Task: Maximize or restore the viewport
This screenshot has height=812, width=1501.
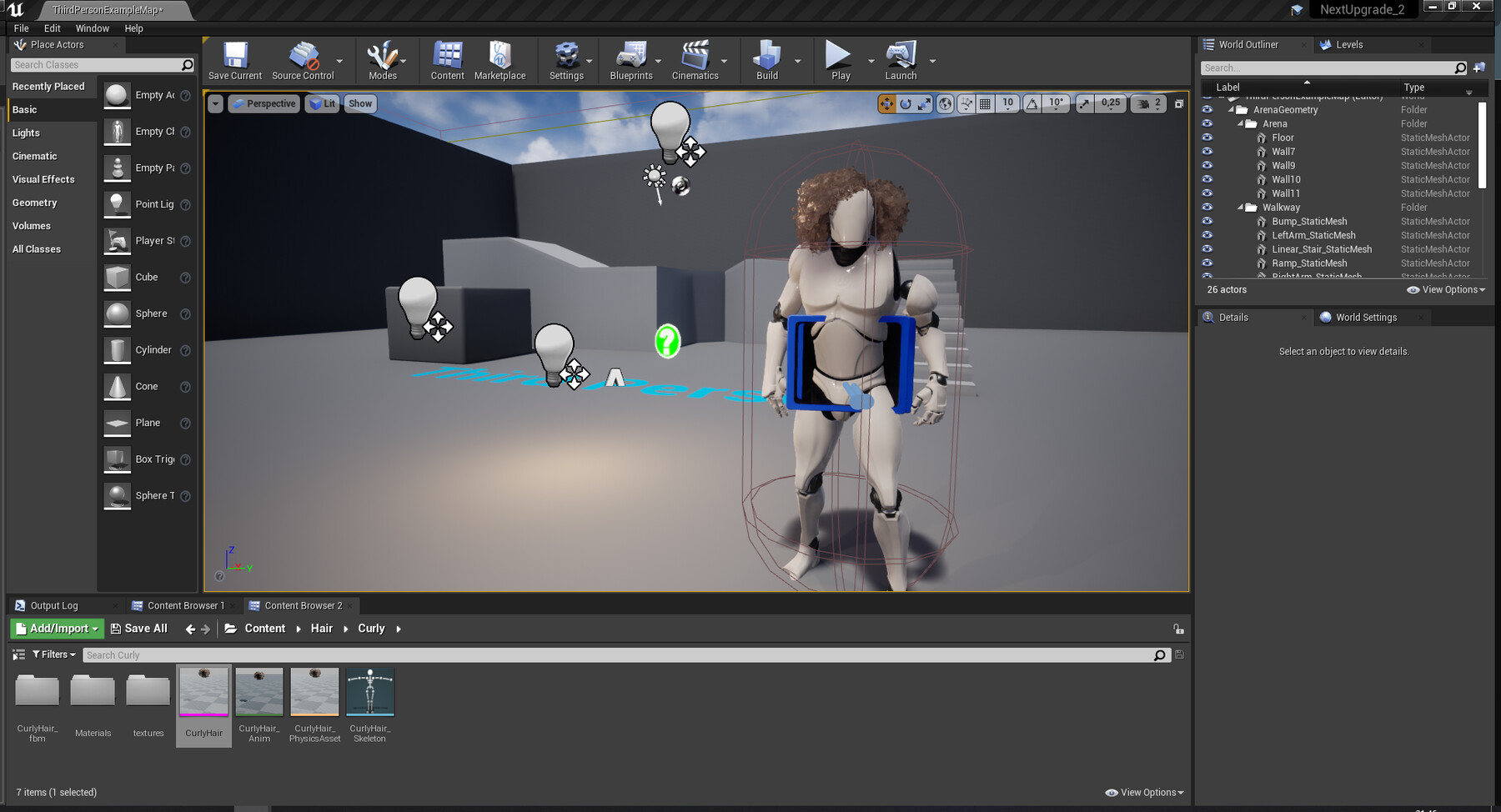Action: 1179,104
